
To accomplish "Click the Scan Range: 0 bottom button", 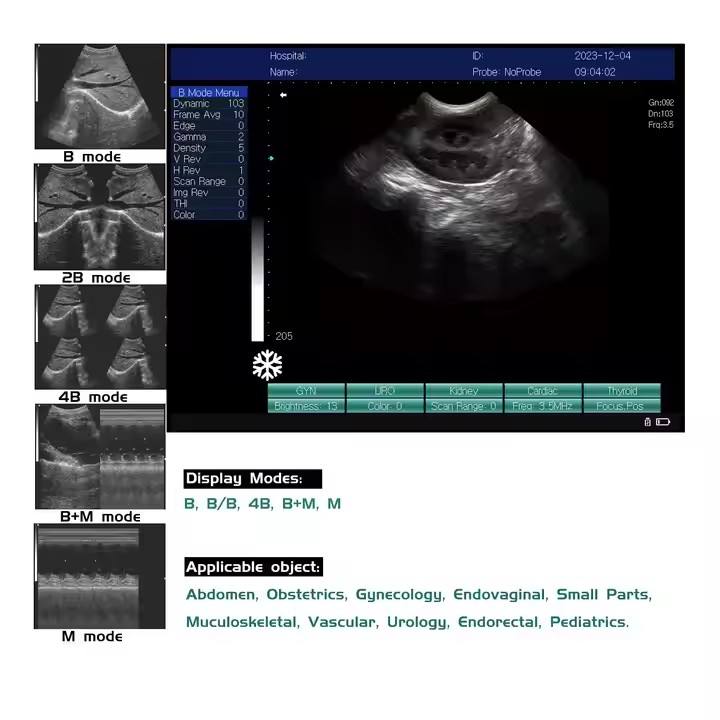I will click(x=464, y=406).
